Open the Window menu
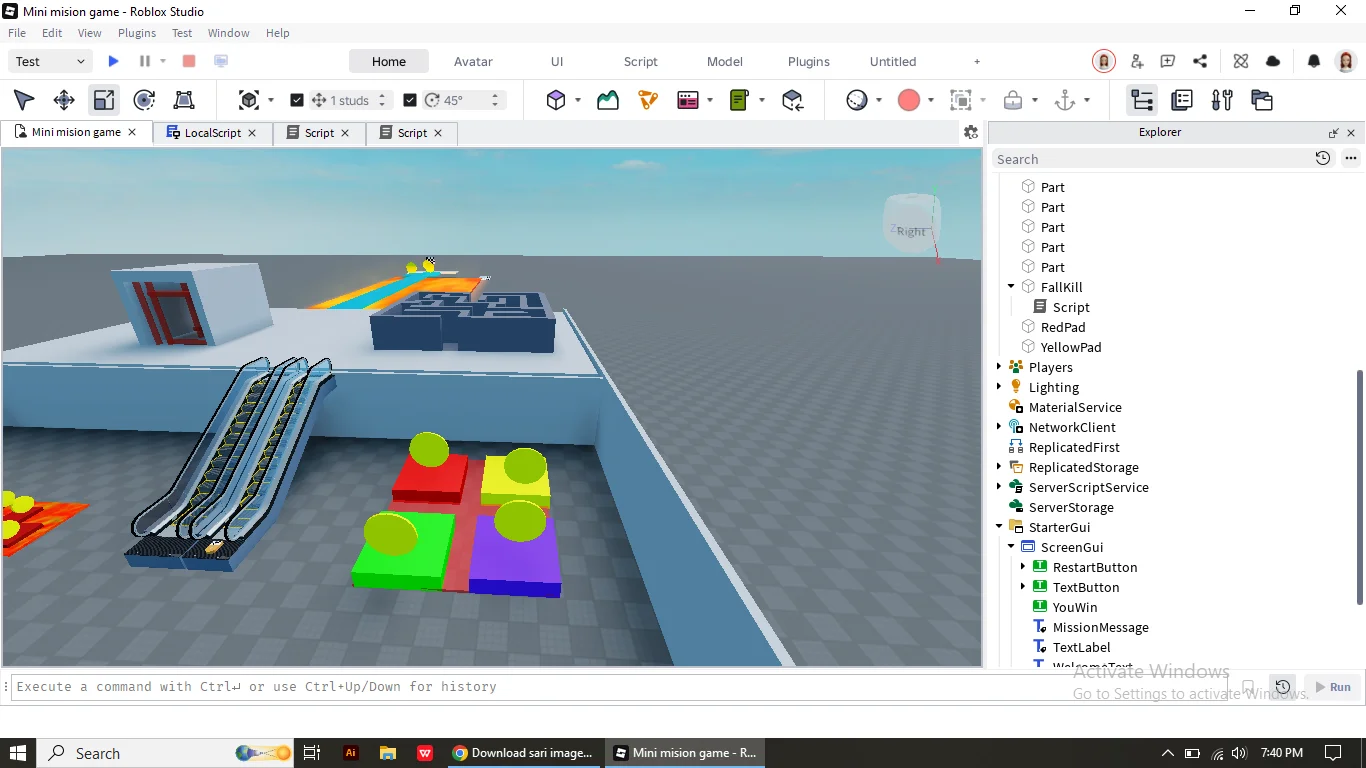The height and width of the screenshot is (768, 1366). 228,33
